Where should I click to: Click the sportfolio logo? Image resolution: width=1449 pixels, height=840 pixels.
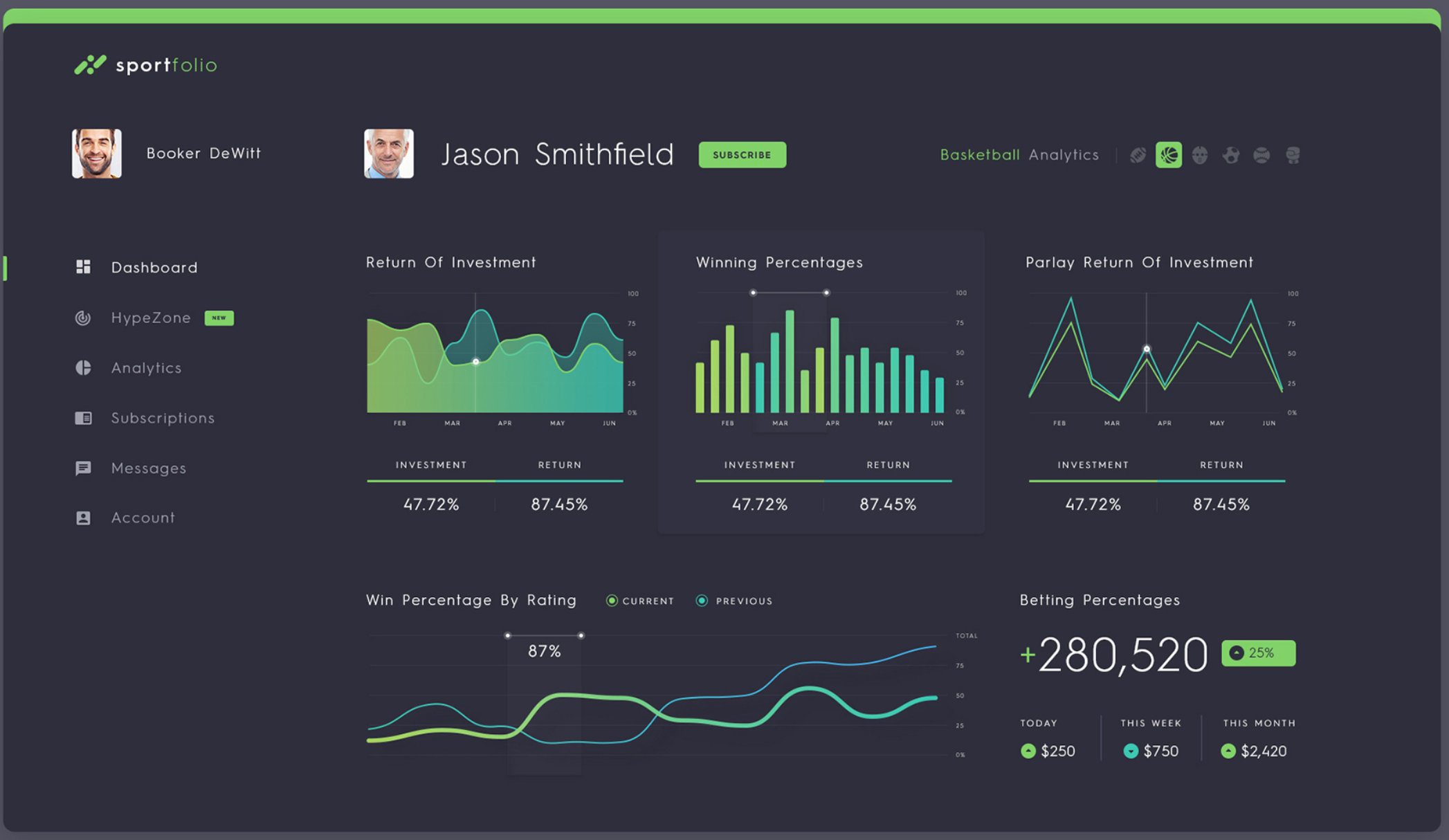(146, 65)
